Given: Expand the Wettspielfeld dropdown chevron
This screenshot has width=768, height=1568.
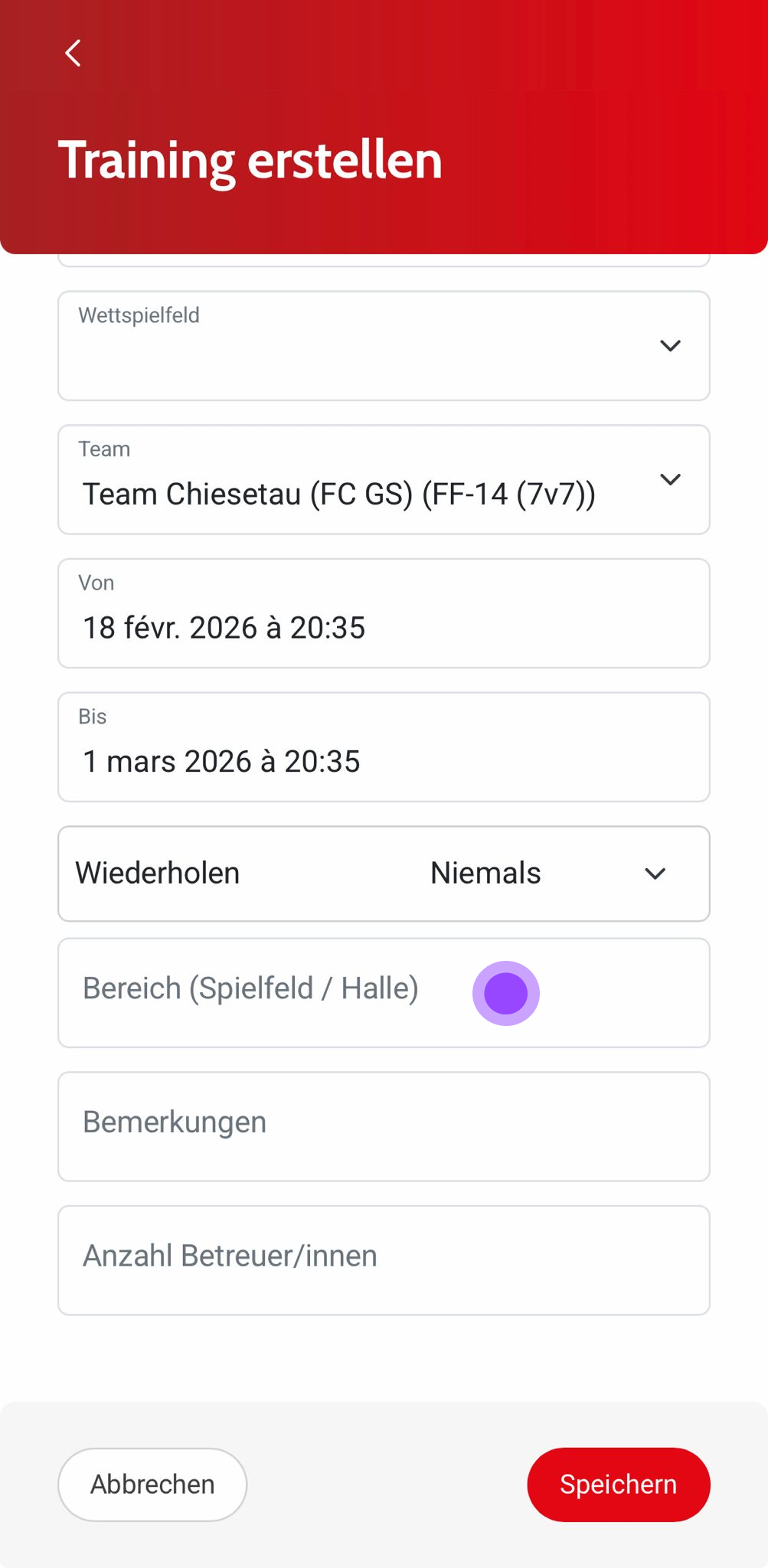Looking at the screenshot, I should (670, 346).
